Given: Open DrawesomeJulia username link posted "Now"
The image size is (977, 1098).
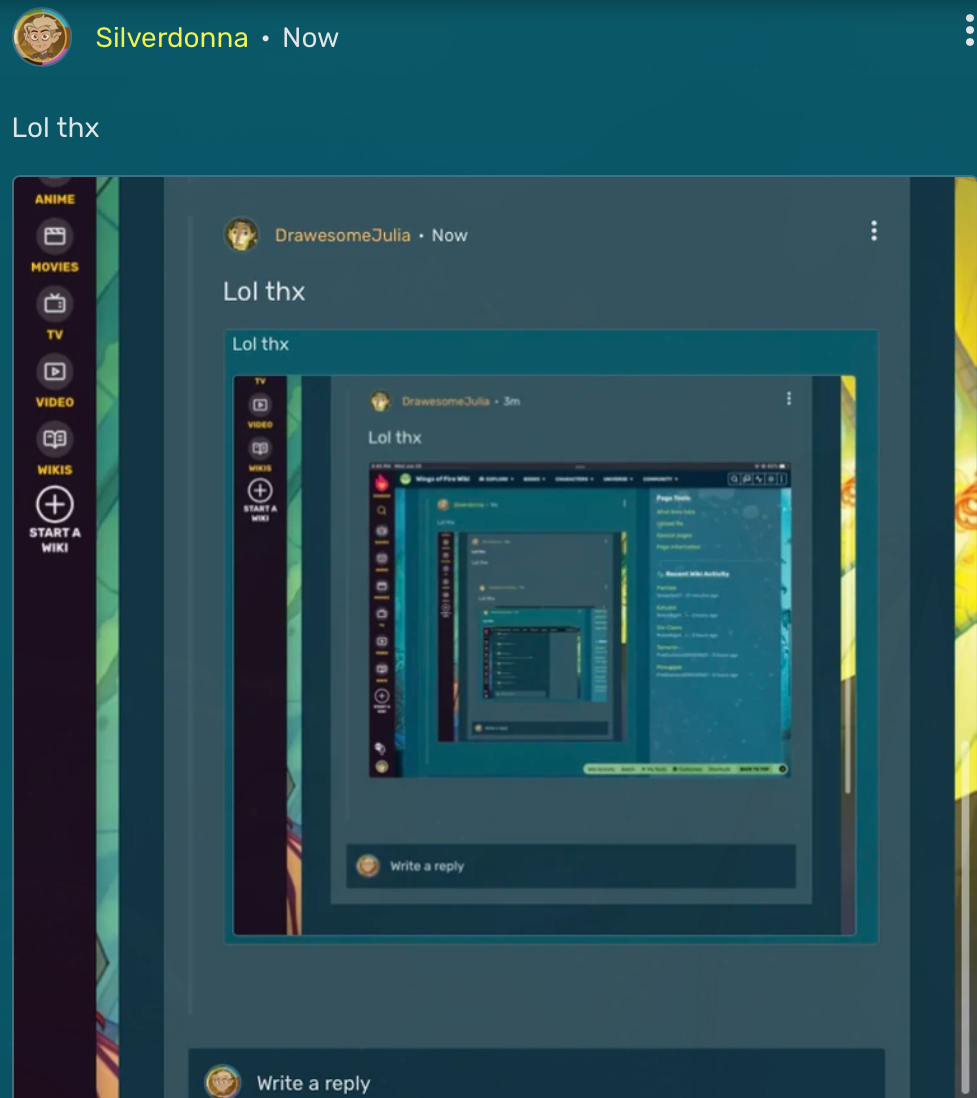Looking at the screenshot, I should tap(342, 236).
